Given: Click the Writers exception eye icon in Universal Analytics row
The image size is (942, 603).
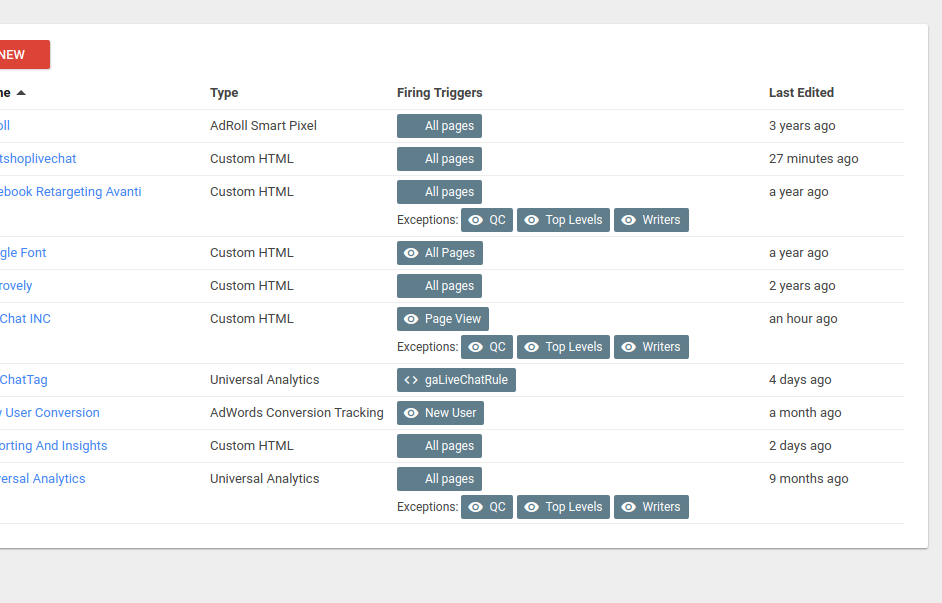Looking at the screenshot, I should tap(628, 507).
